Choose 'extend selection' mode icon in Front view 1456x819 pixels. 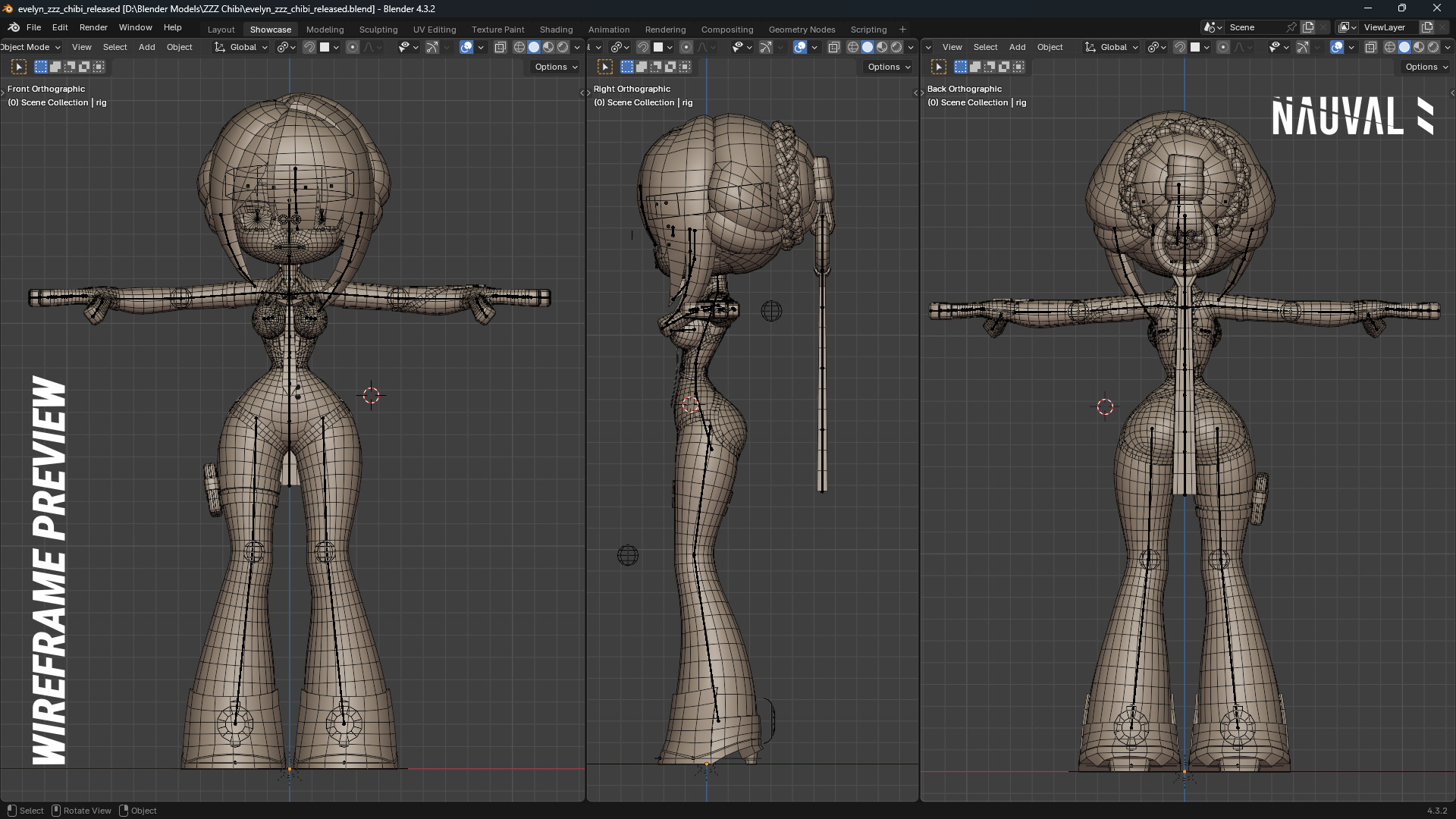coord(55,67)
